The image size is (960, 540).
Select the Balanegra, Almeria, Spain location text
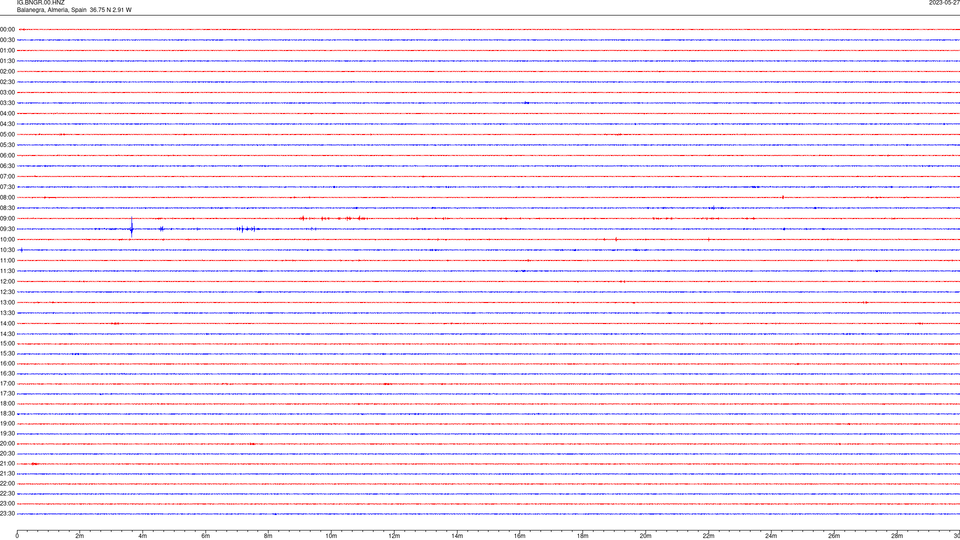pyautogui.click(x=51, y=10)
